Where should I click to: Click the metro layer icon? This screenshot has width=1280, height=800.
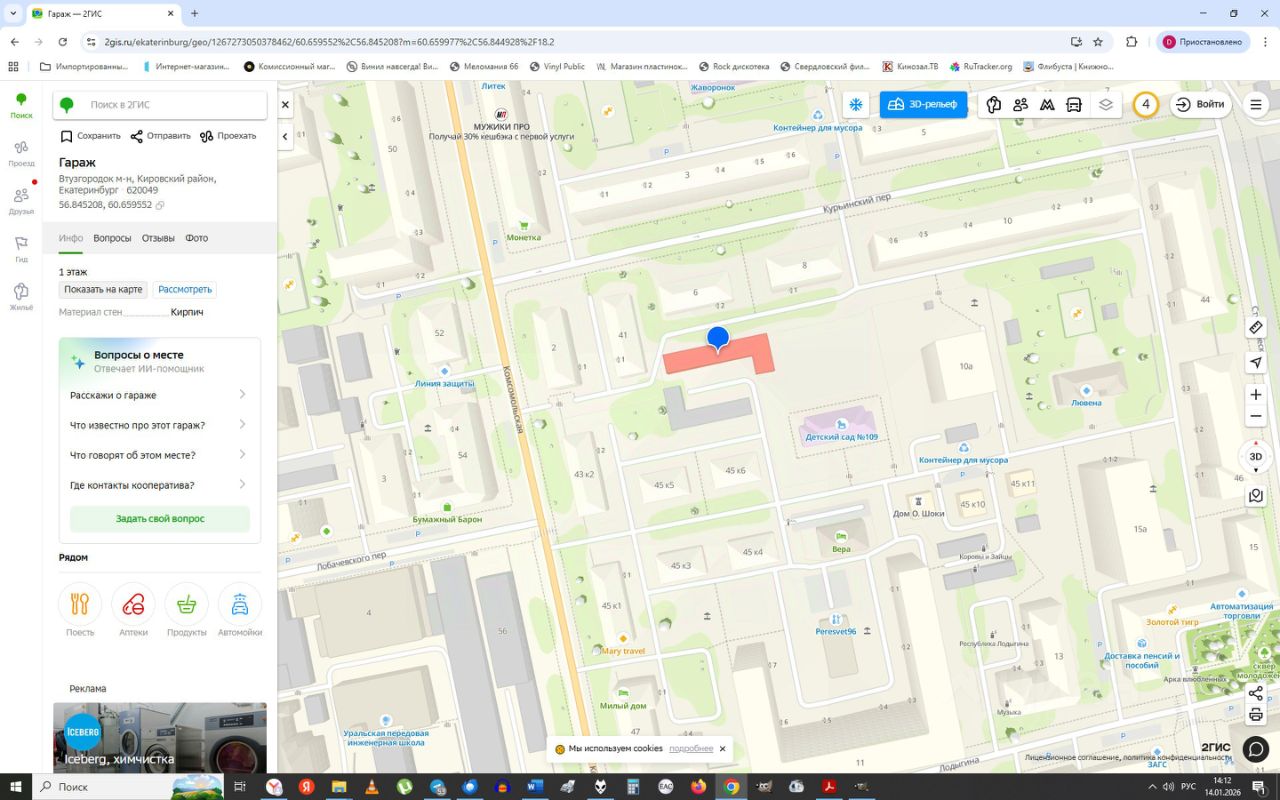pos(1047,105)
